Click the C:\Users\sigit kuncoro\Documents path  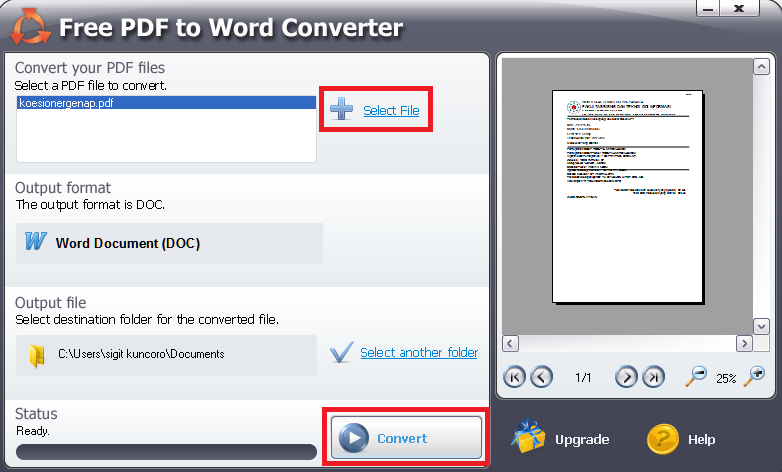click(x=141, y=354)
